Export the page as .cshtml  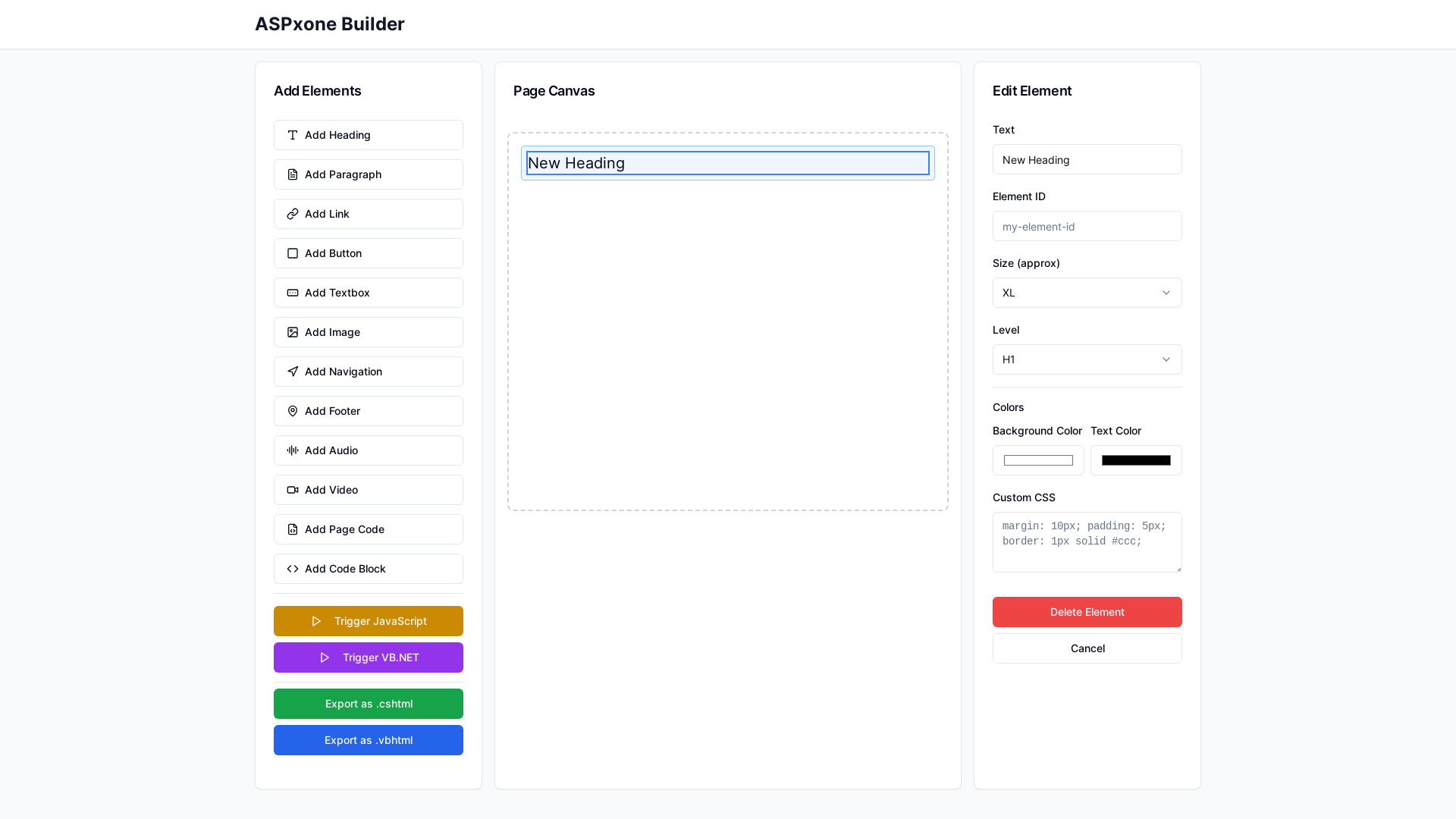[369, 704]
